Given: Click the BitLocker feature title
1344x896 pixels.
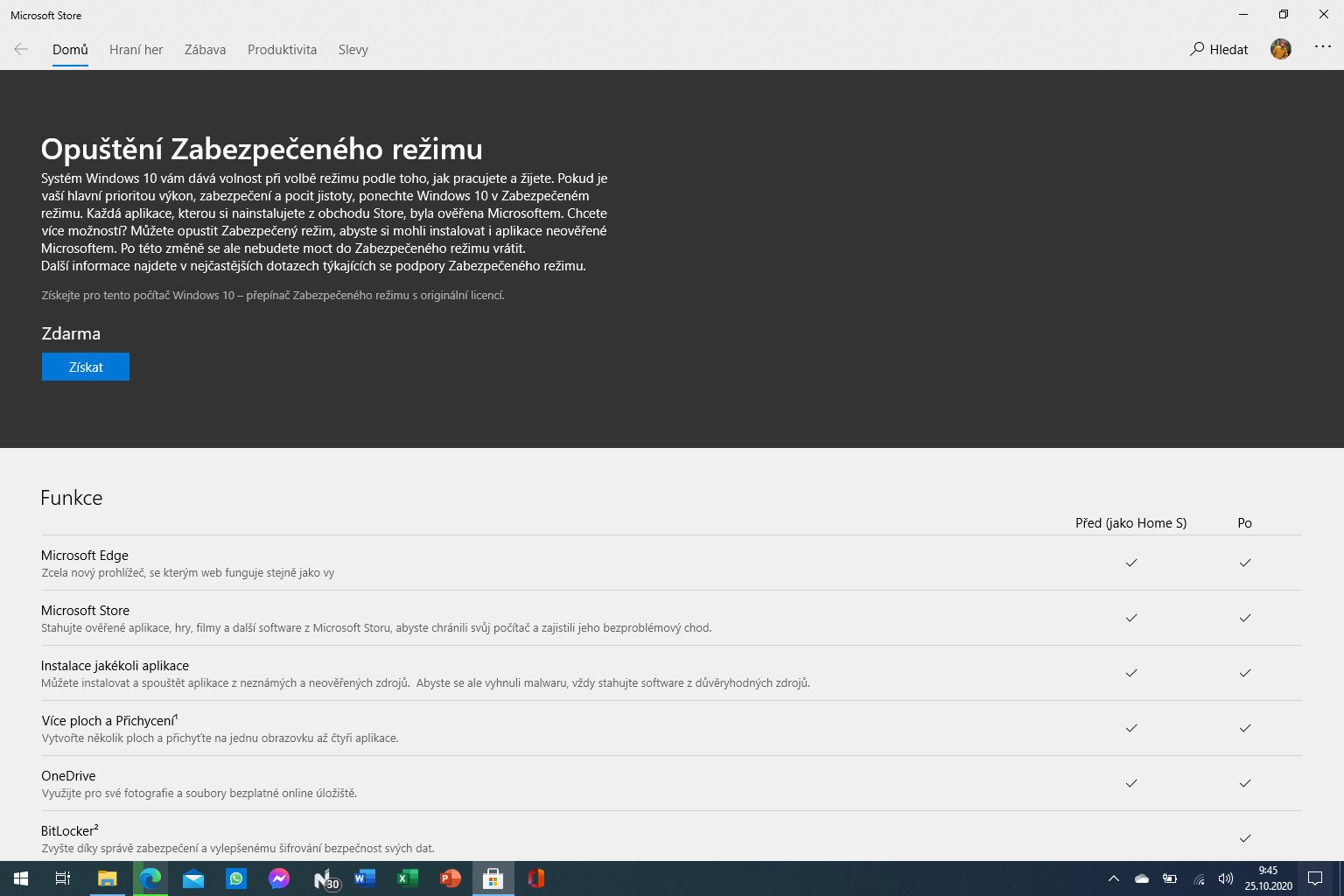Looking at the screenshot, I should (69, 831).
